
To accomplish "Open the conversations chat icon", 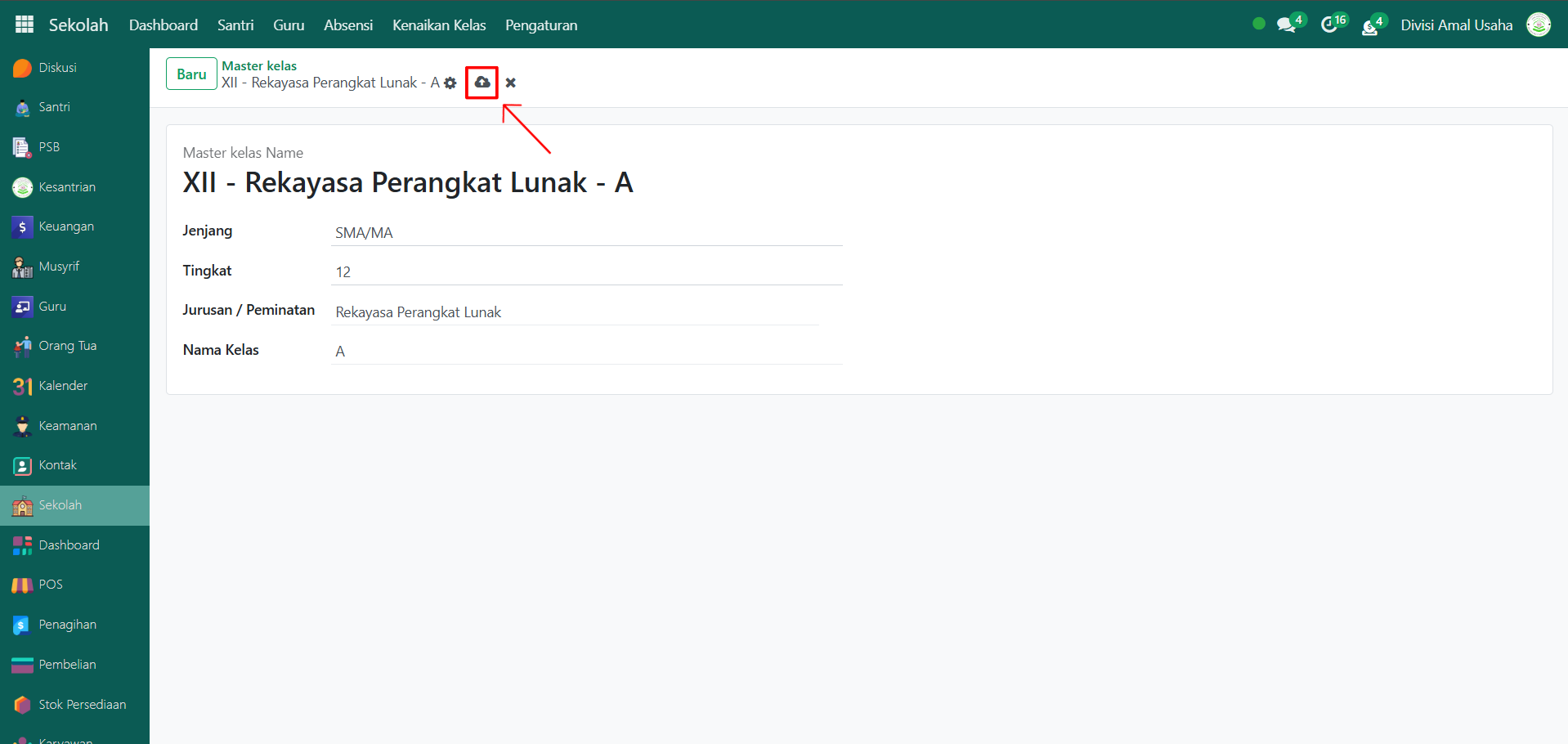I will 1286,25.
